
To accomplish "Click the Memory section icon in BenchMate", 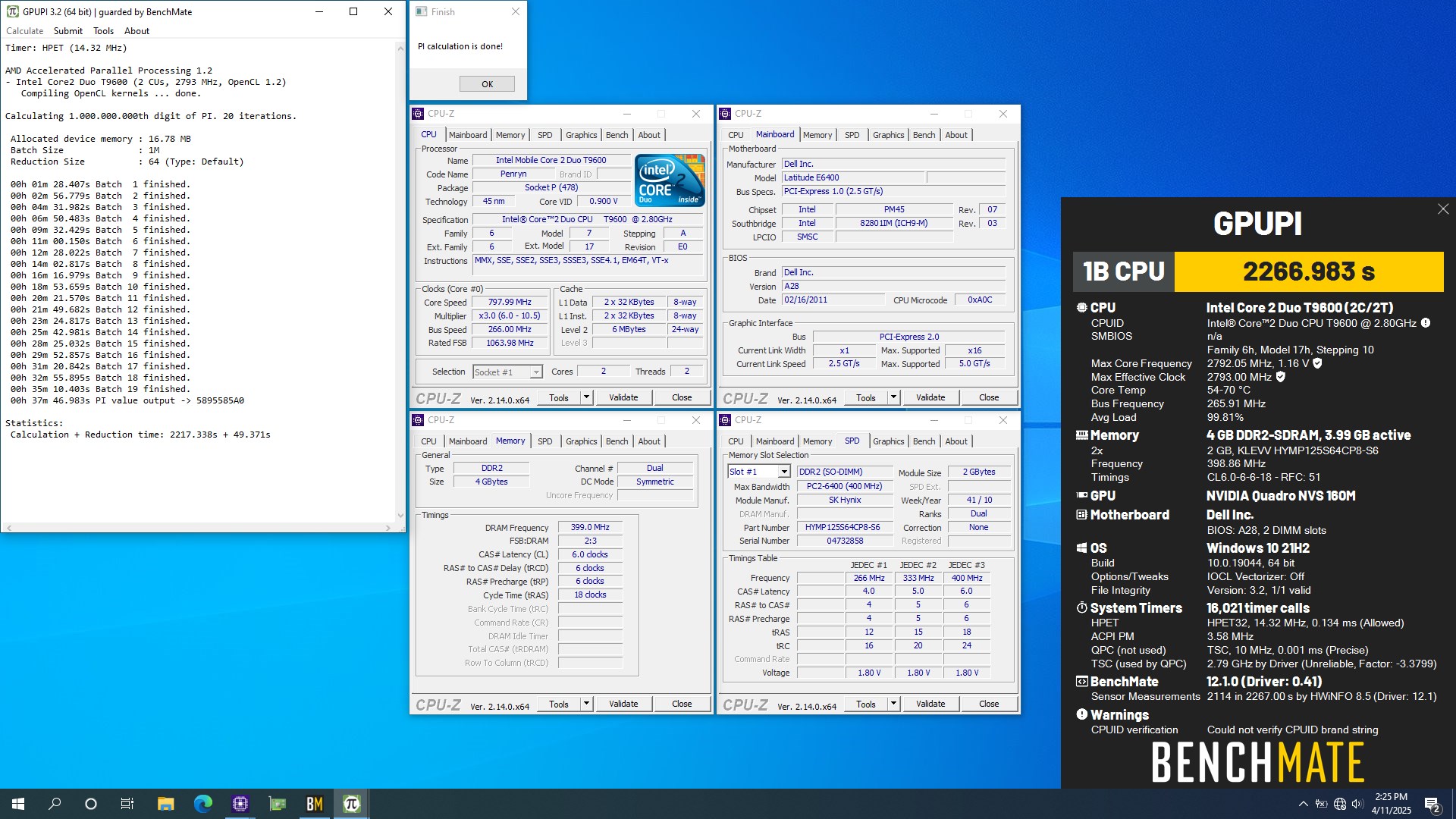I will [x=1082, y=435].
